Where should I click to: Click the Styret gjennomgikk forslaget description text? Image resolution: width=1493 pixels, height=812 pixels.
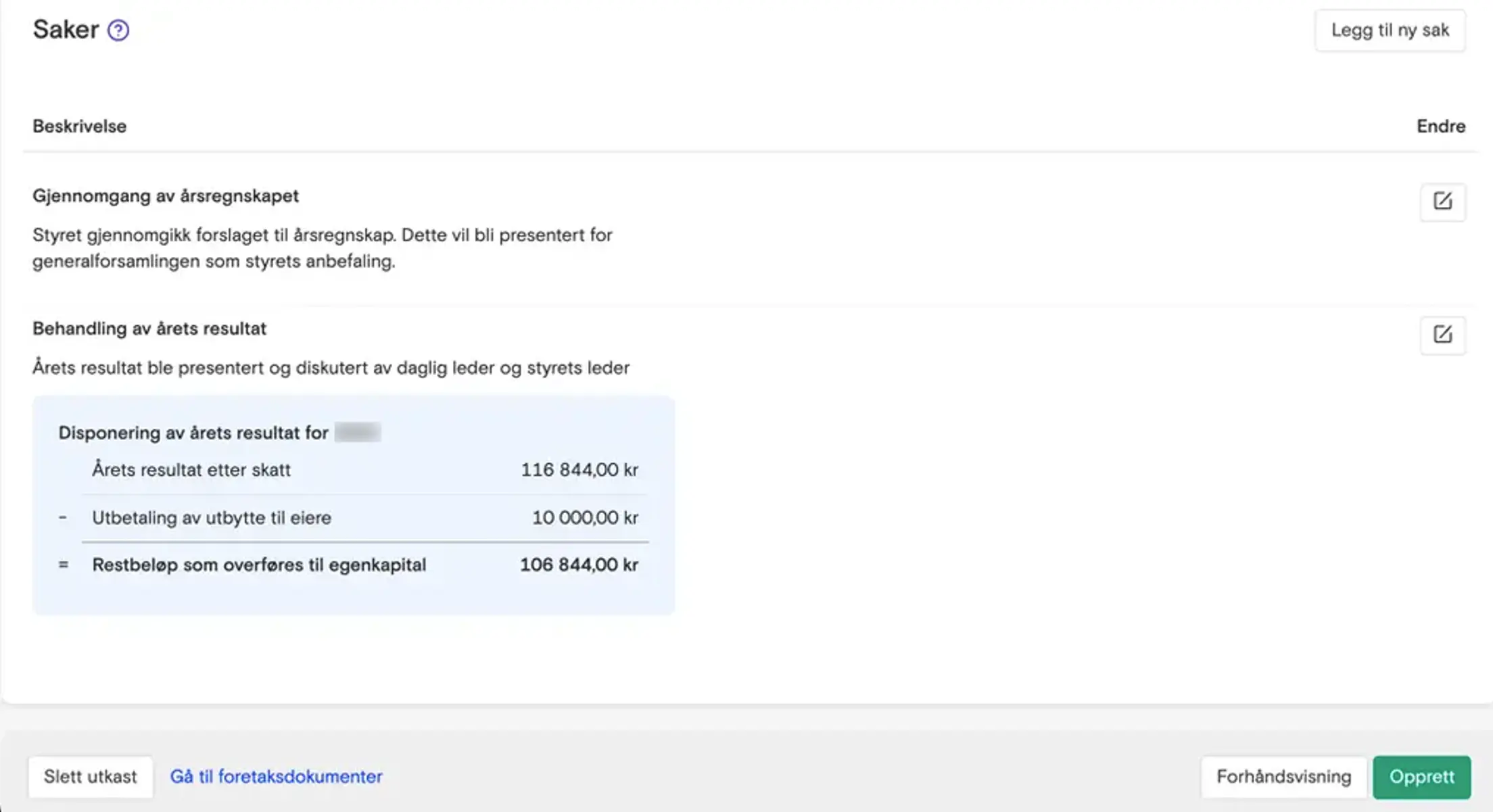(322, 248)
